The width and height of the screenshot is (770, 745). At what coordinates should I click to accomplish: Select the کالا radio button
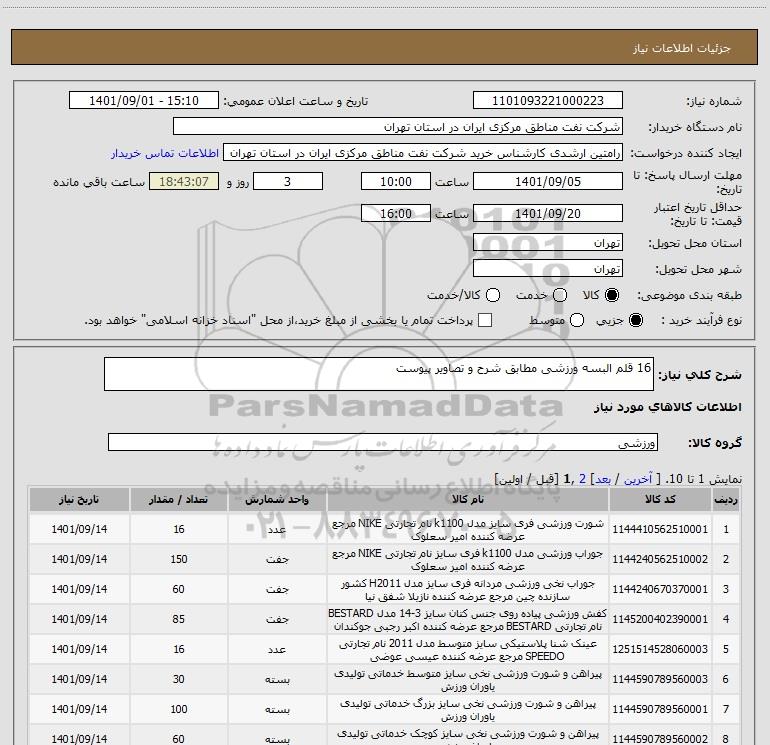pos(612,295)
